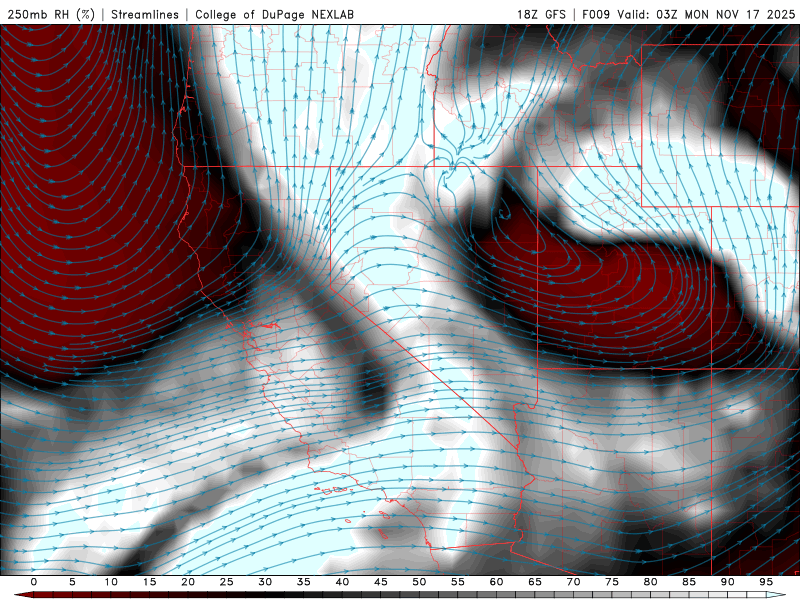
Task: Click 'Valid: 03Z MON NOV 17 2025' text
Action: pyautogui.click(x=706, y=14)
